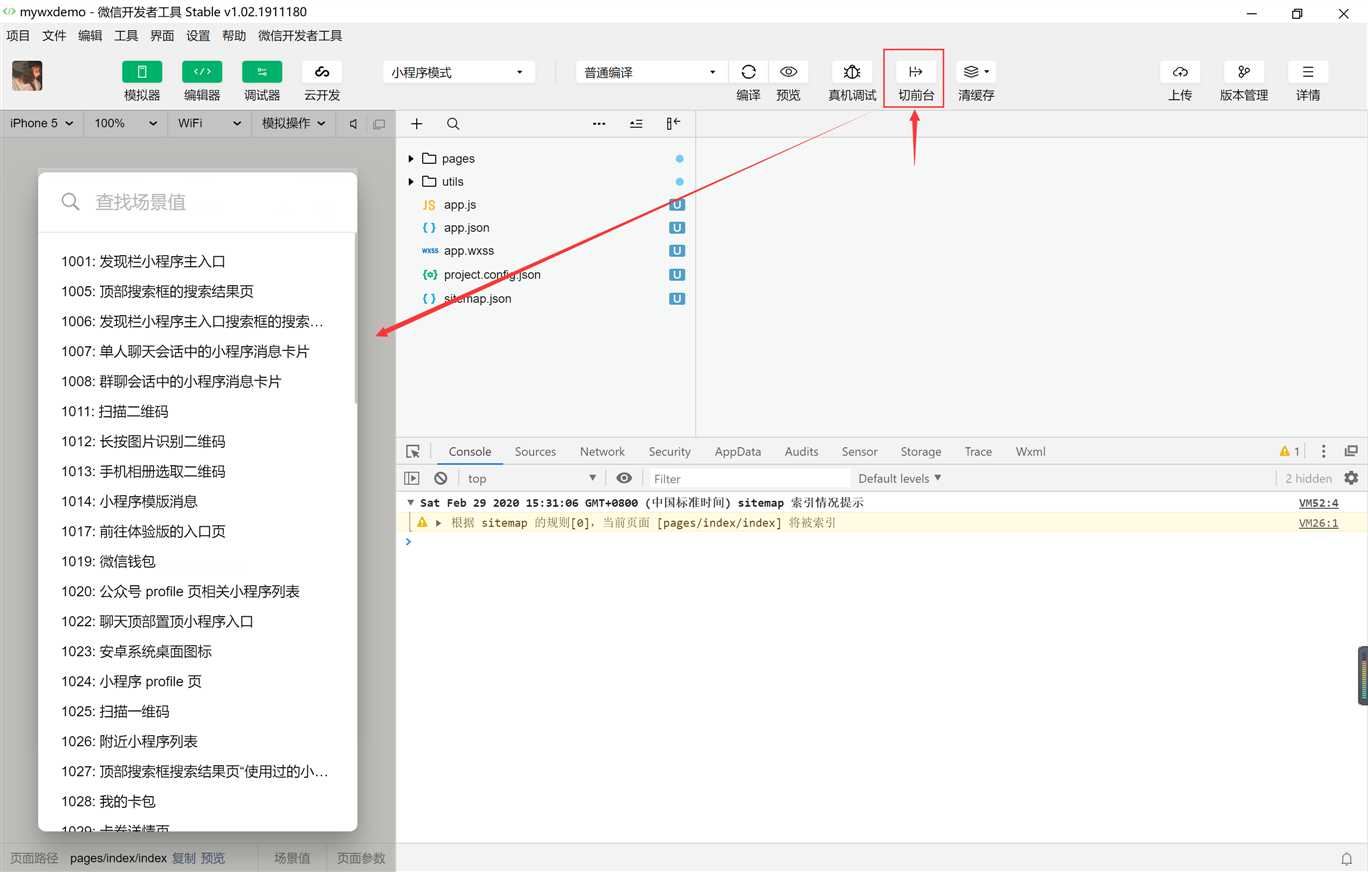1368x872 pixels.
Task: Open the 设置 menu
Action: (x=198, y=36)
